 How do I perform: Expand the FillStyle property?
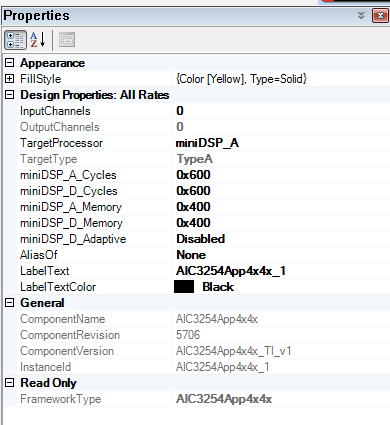[10, 79]
